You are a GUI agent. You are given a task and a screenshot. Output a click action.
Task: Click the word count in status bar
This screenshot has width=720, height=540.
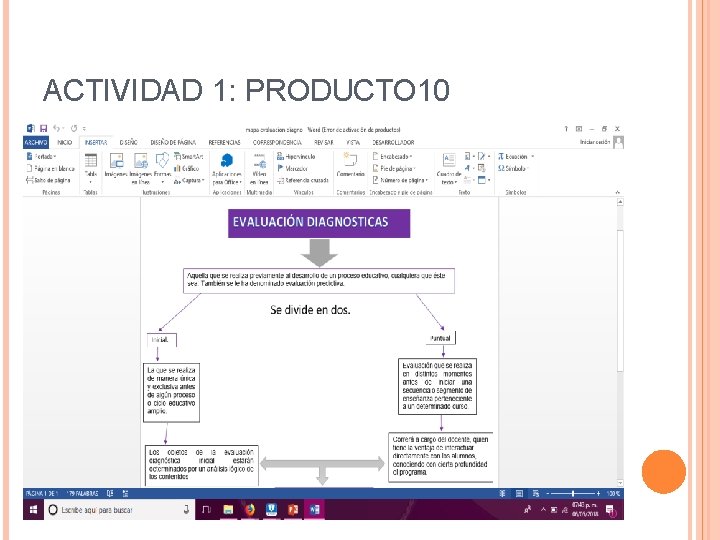(x=83, y=494)
